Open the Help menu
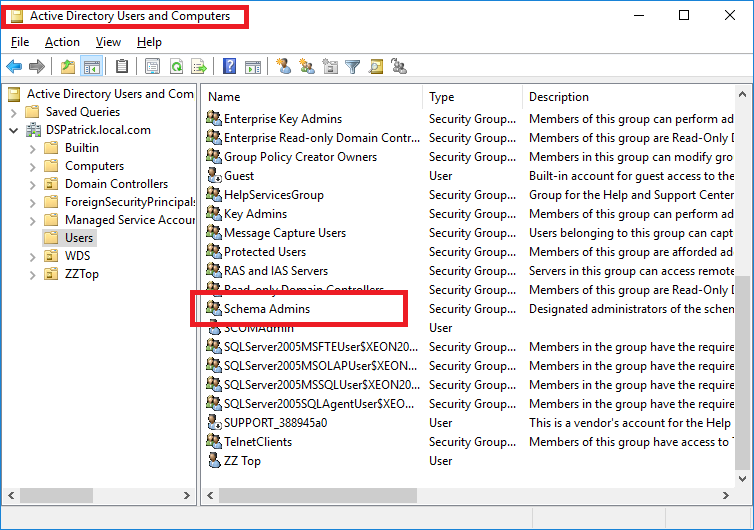The width and height of the screenshot is (754, 530). coord(149,42)
